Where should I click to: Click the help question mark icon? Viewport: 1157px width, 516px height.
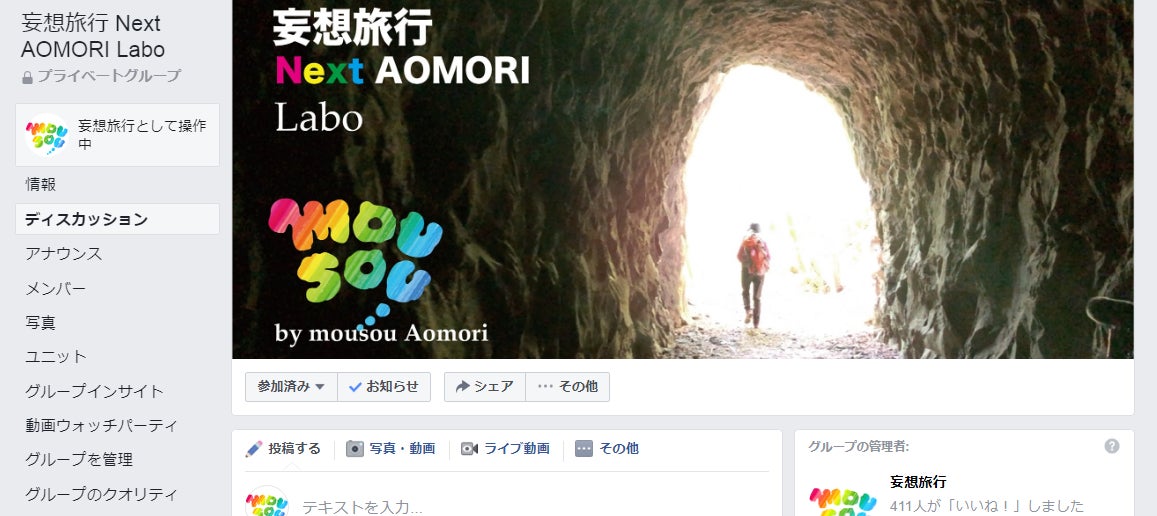pos(1112,446)
